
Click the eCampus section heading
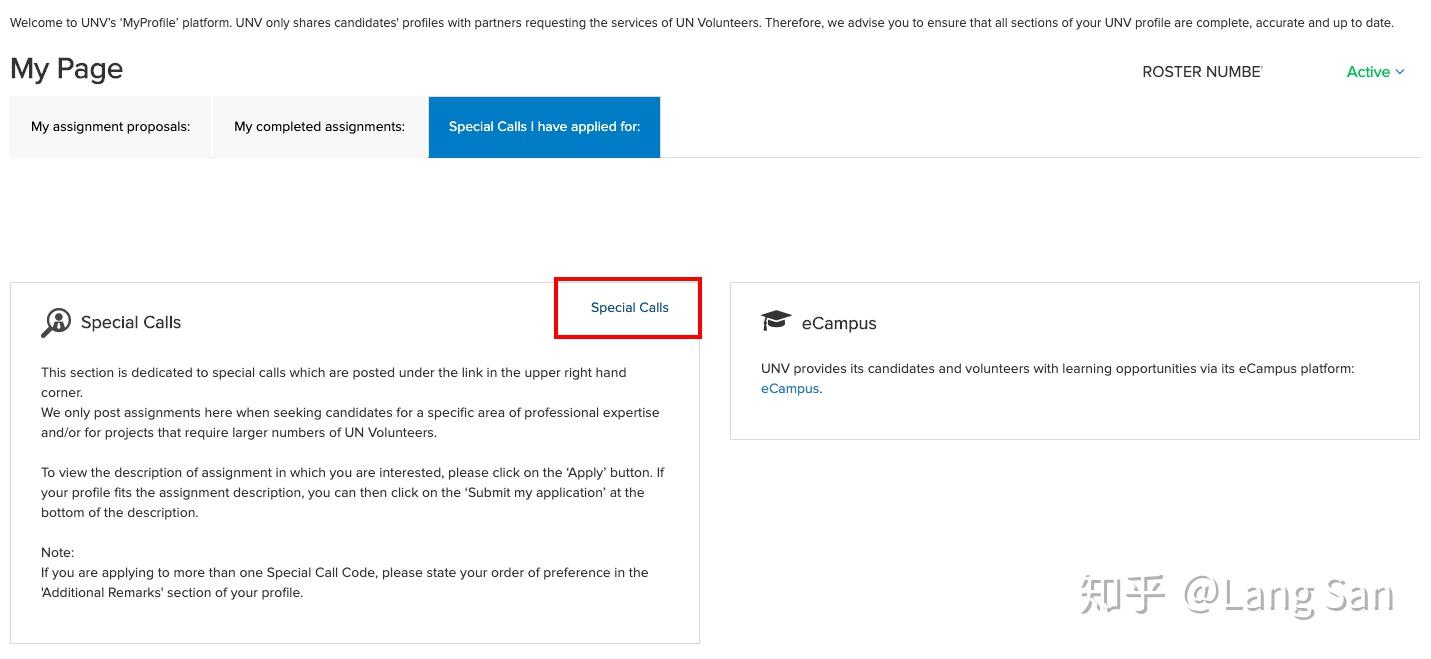pyautogui.click(x=839, y=323)
